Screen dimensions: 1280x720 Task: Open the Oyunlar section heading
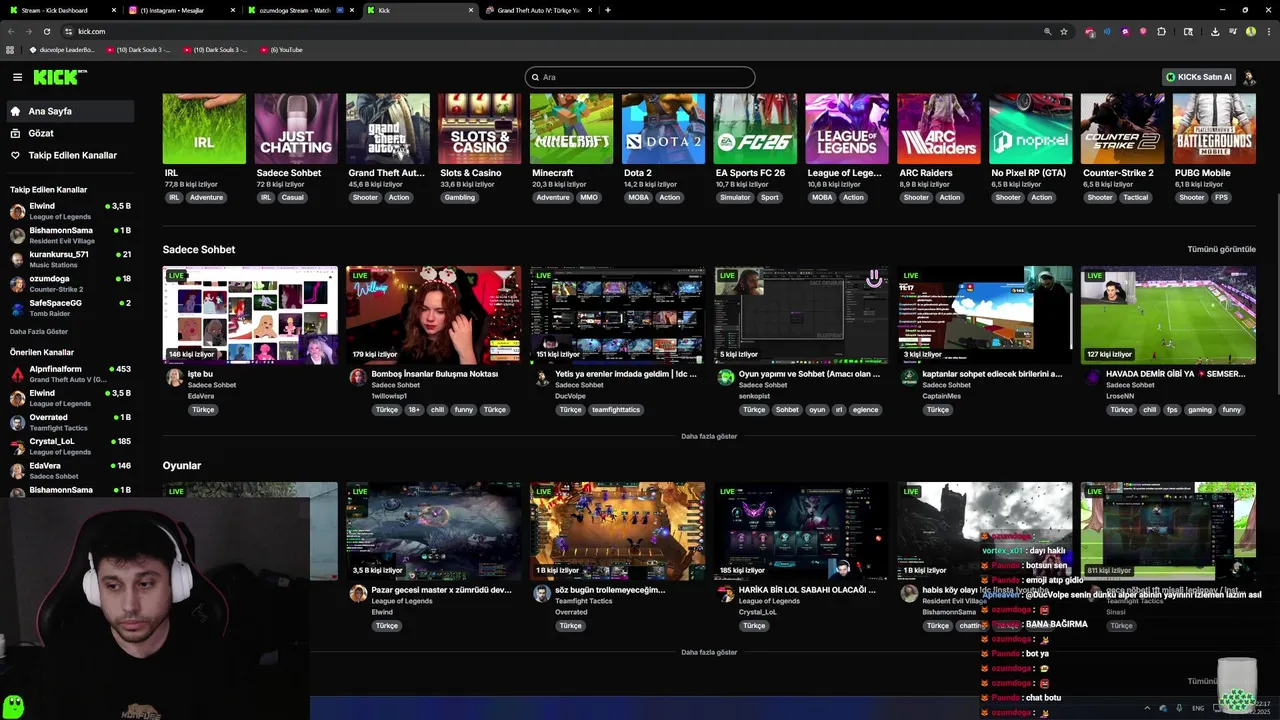click(182, 465)
